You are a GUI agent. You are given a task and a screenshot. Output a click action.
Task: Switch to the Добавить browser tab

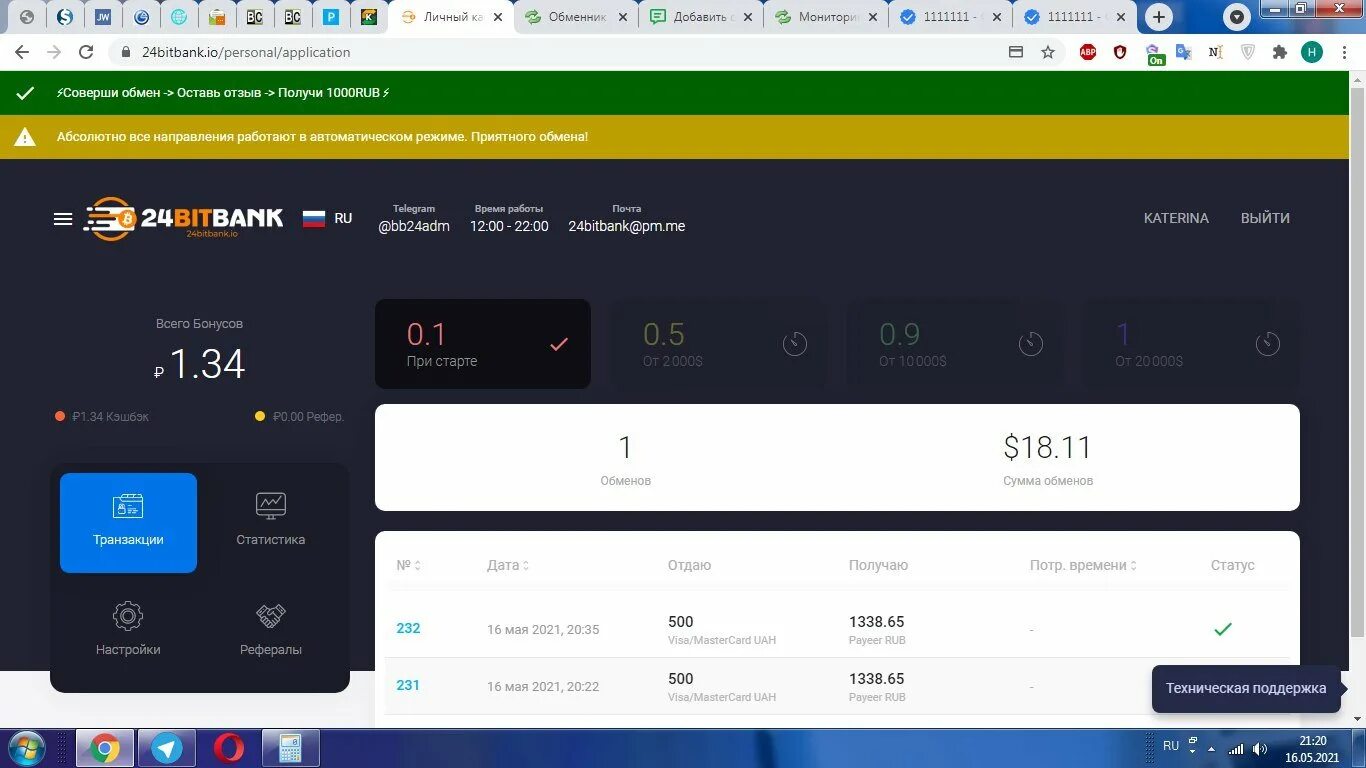700,17
